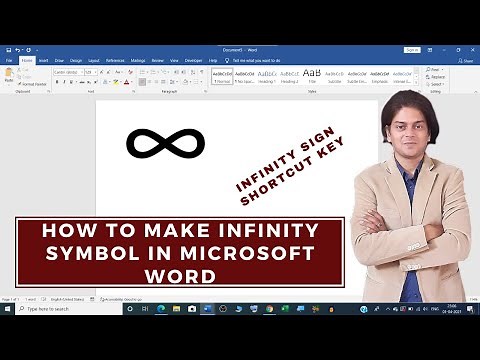Align text left
The height and width of the screenshot is (360, 480).
[142, 82]
